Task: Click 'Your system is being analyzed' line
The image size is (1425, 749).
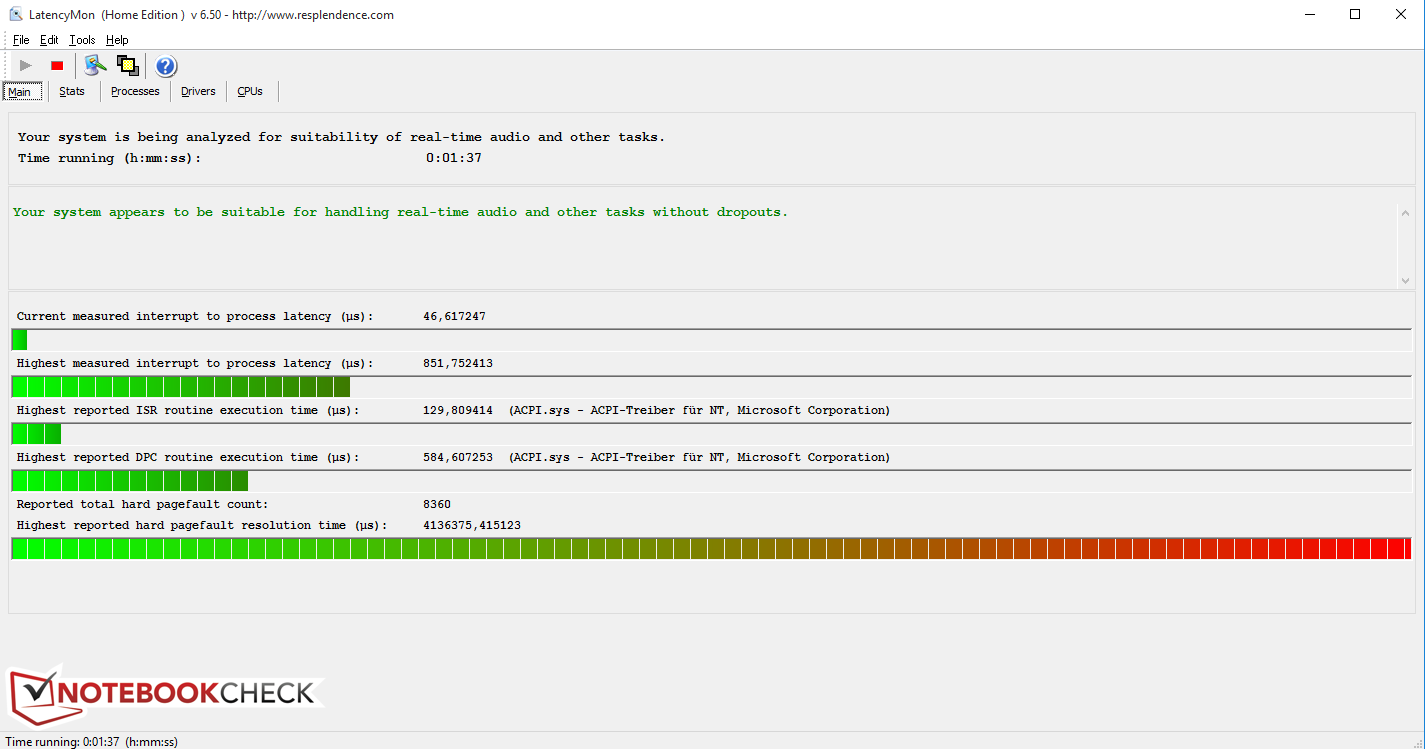Action: tap(341, 137)
